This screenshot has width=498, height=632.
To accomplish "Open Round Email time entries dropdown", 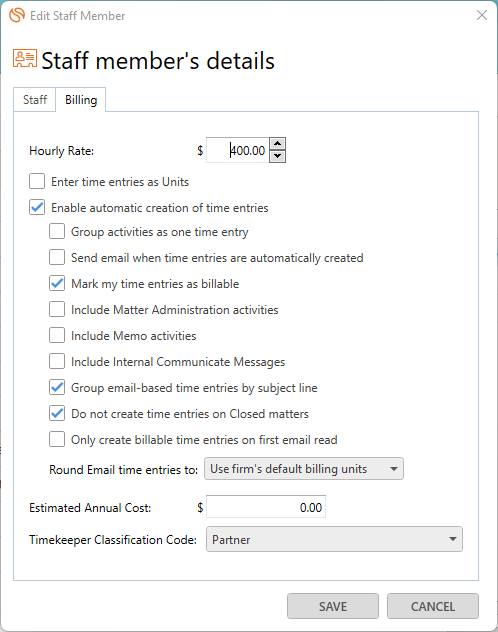I will 304,469.
